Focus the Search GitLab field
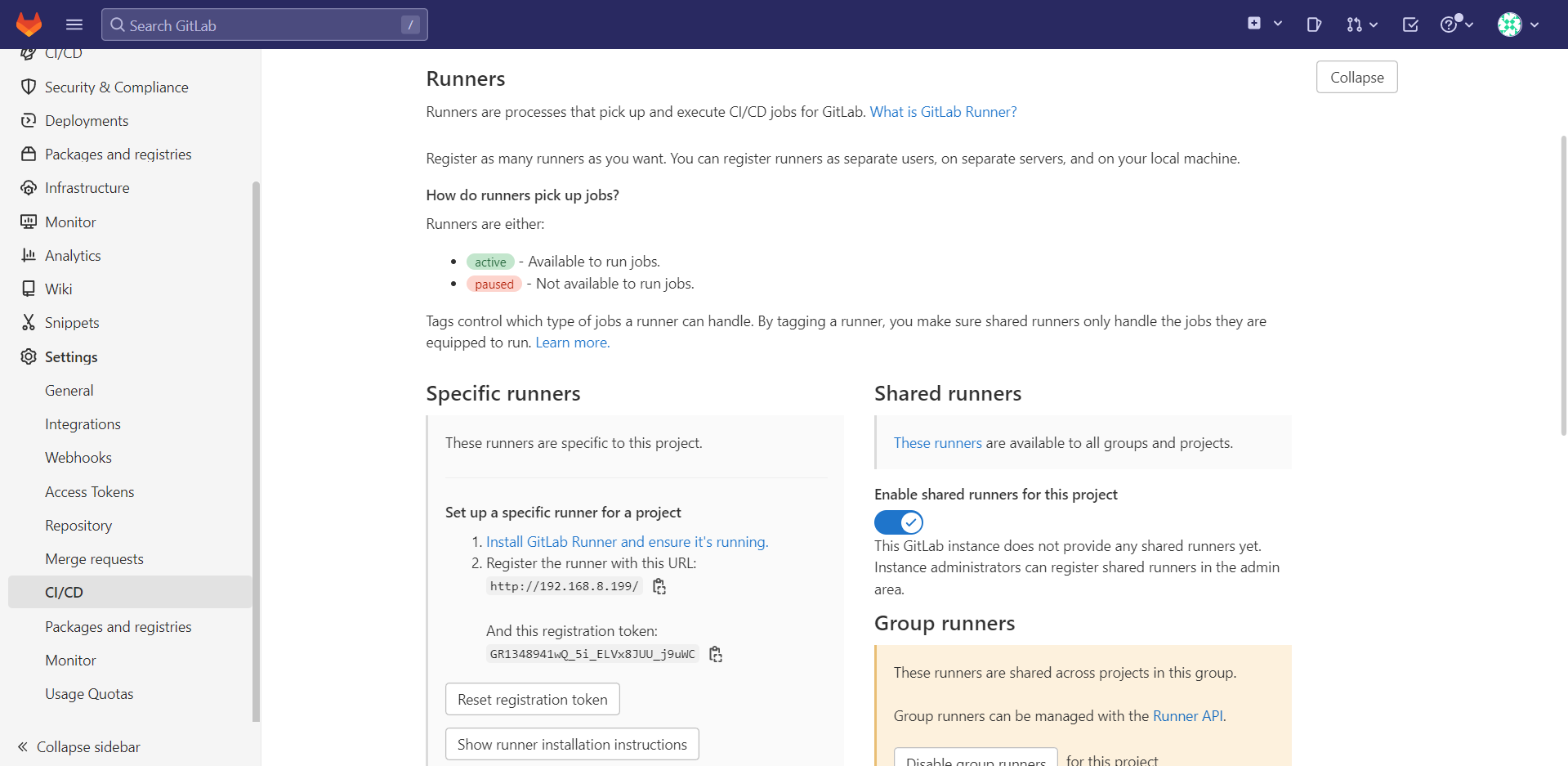This screenshot has width=1568, height=766. tap(265, 25)
